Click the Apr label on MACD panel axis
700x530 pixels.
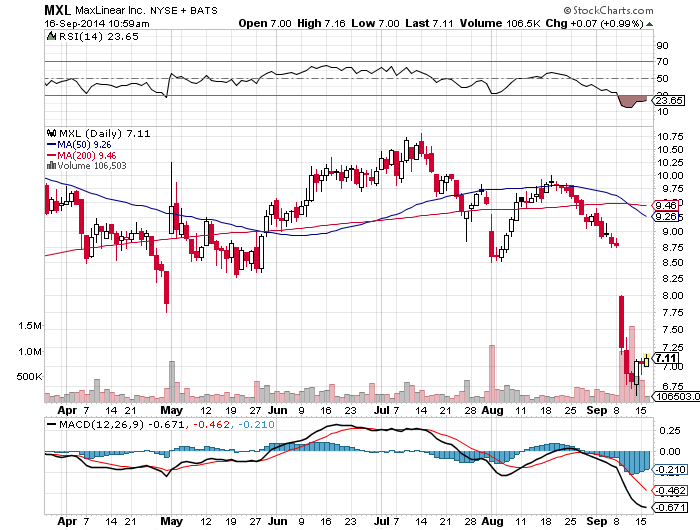click(x=67, y=521)
